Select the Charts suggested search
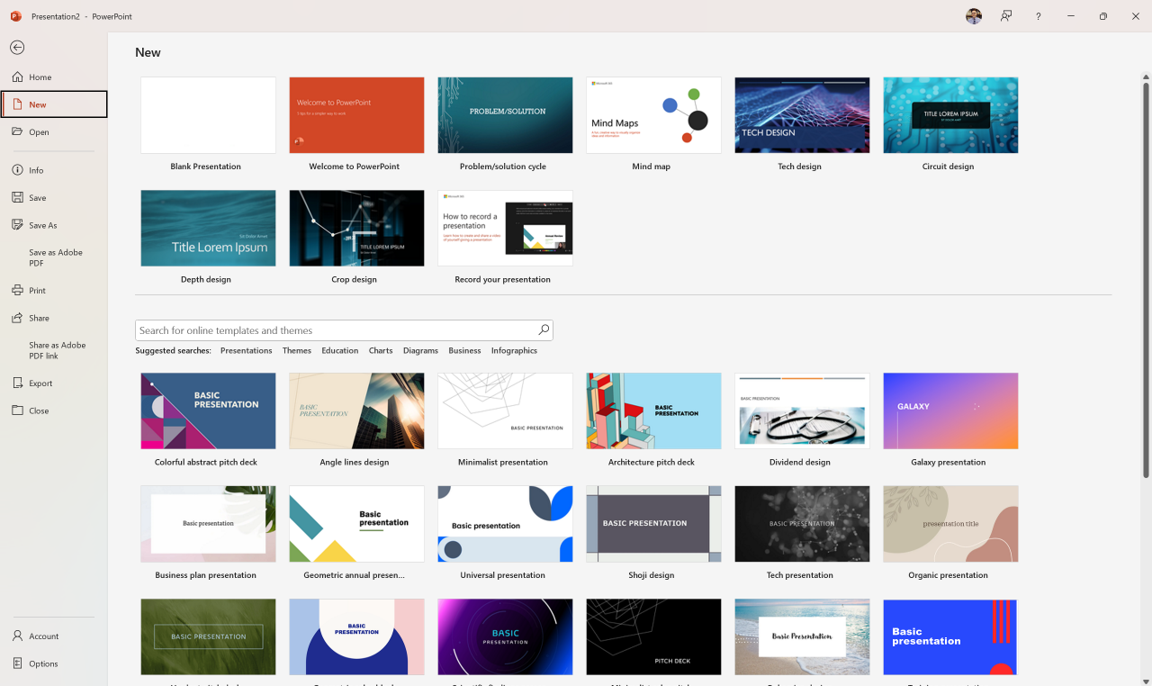The image size is (1152, 686). (380, 351)
